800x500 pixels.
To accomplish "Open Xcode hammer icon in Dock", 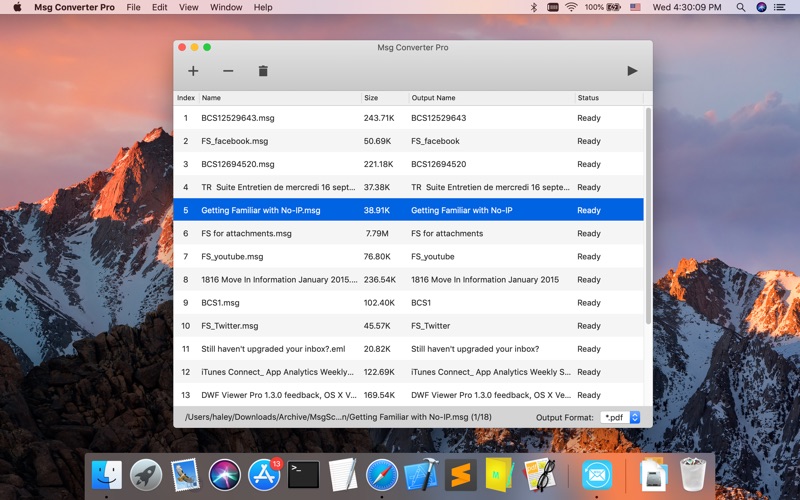I will coord(421,474).
